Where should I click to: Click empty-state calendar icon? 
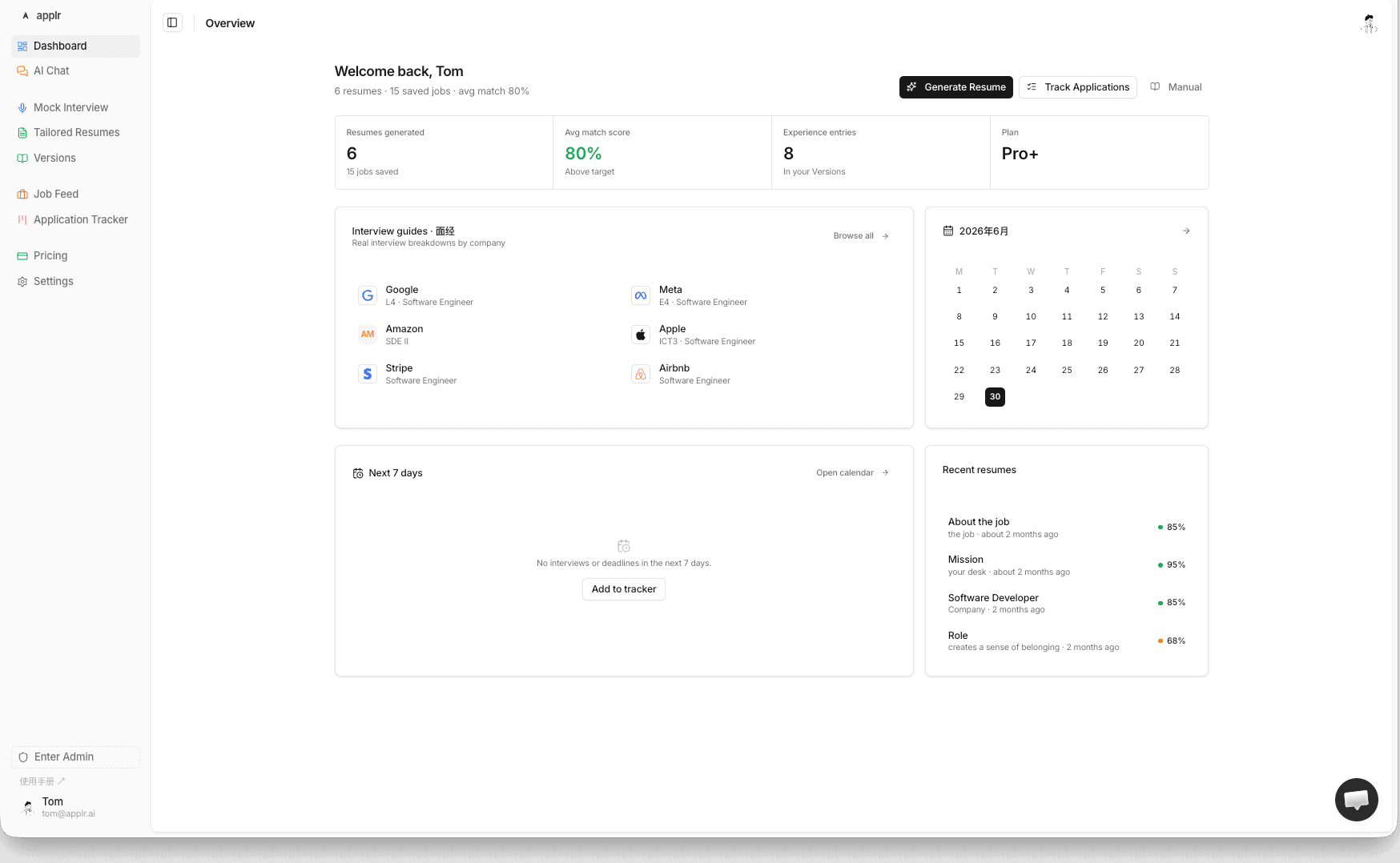(624, 546)
